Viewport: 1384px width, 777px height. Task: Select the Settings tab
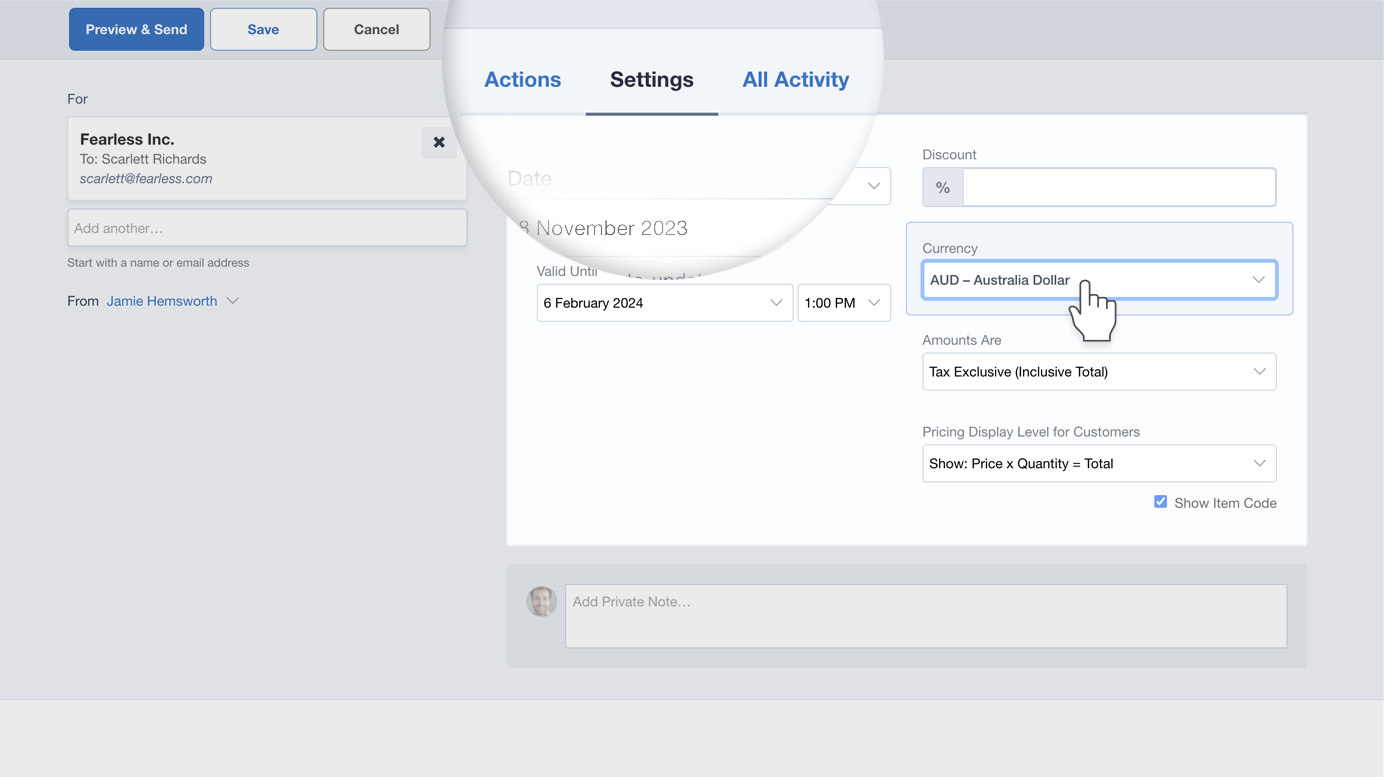tap(652, 79)
